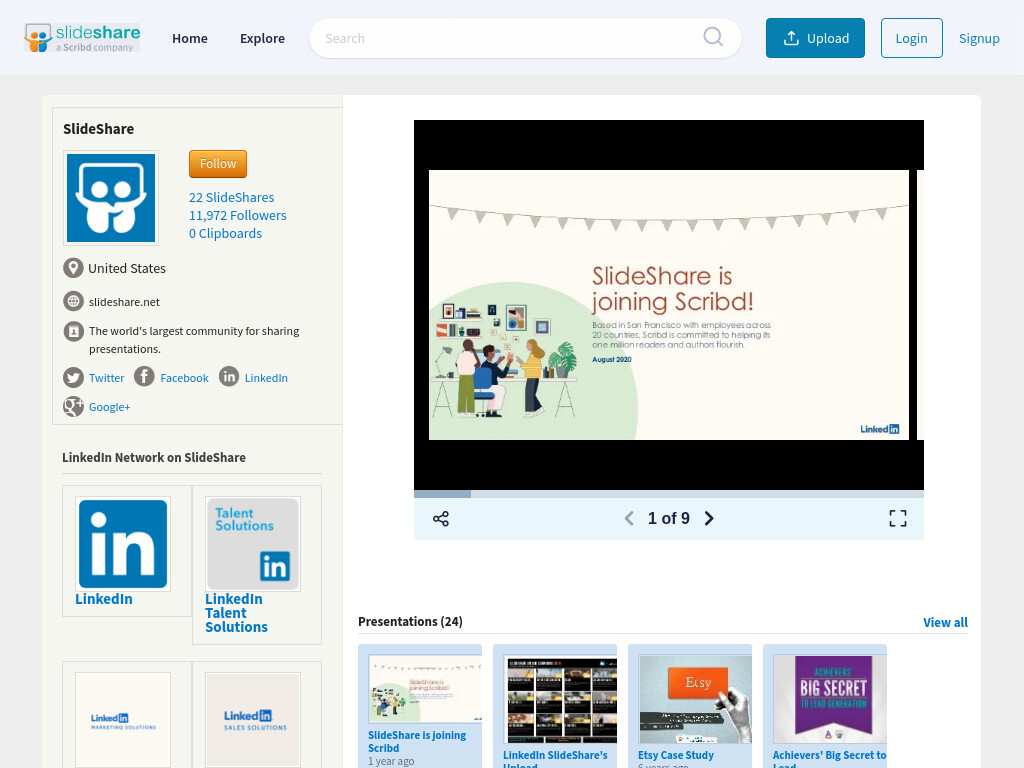Click LinkedIn Network on SlideShare heading
This screenshot has width=1024, height=768.
coord(154,457)
